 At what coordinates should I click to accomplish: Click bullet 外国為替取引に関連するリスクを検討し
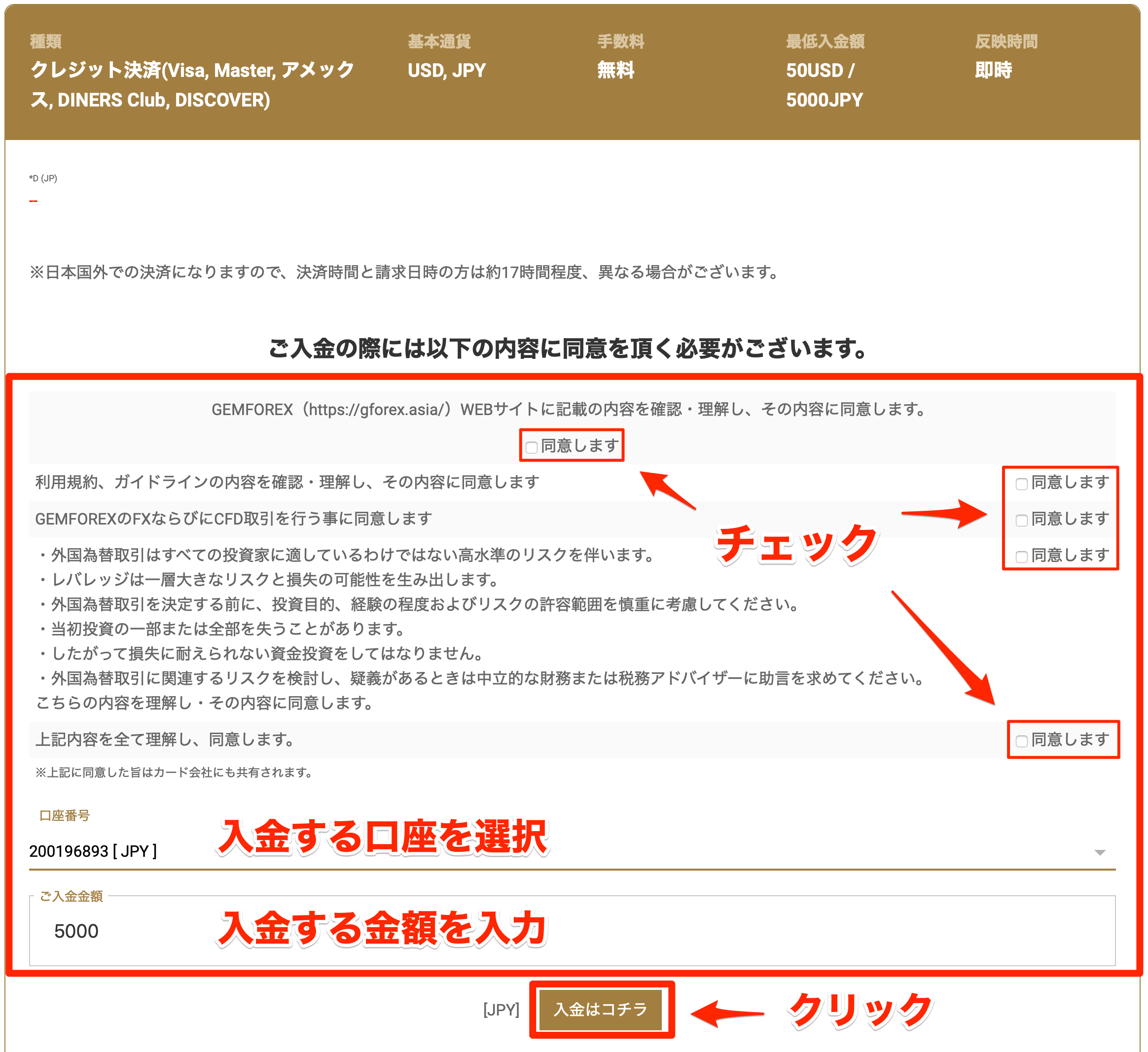481,678
